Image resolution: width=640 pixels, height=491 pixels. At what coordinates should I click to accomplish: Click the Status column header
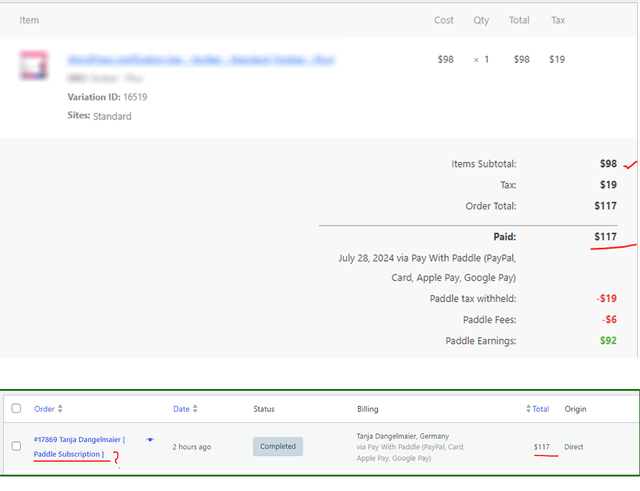tap(264, 409)
